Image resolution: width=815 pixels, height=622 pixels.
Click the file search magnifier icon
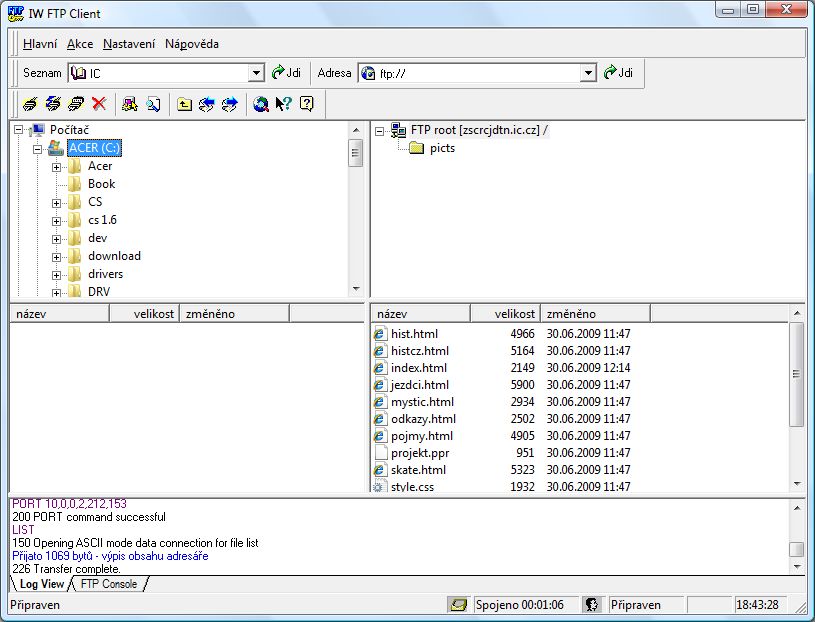[x=153, y=104]
